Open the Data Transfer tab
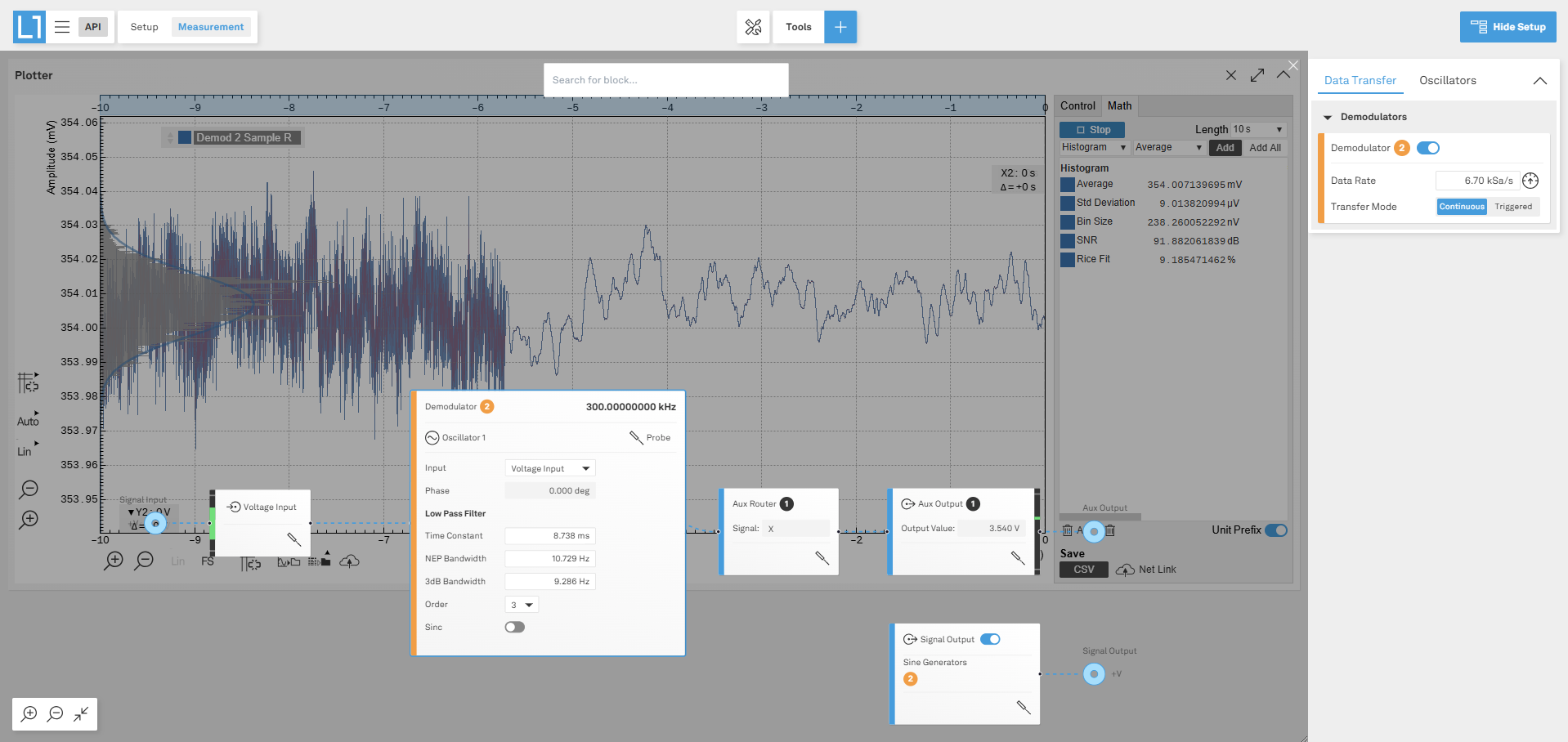 1360,80
